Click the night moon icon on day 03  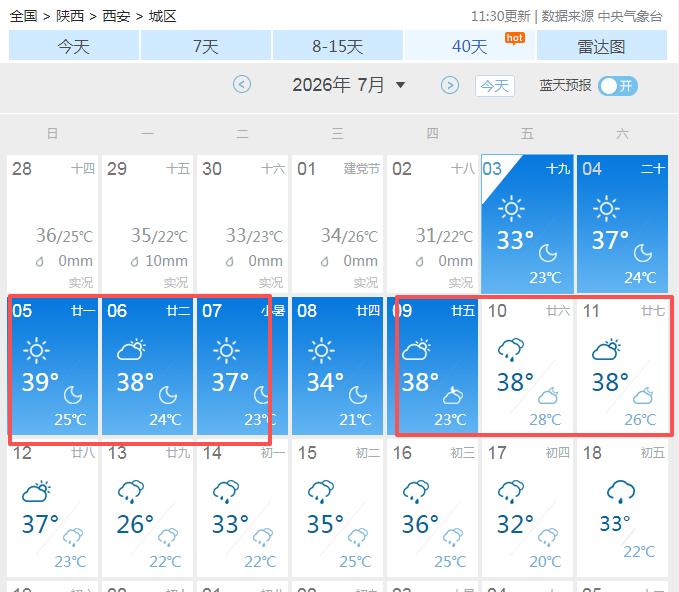tap(548, 253)
